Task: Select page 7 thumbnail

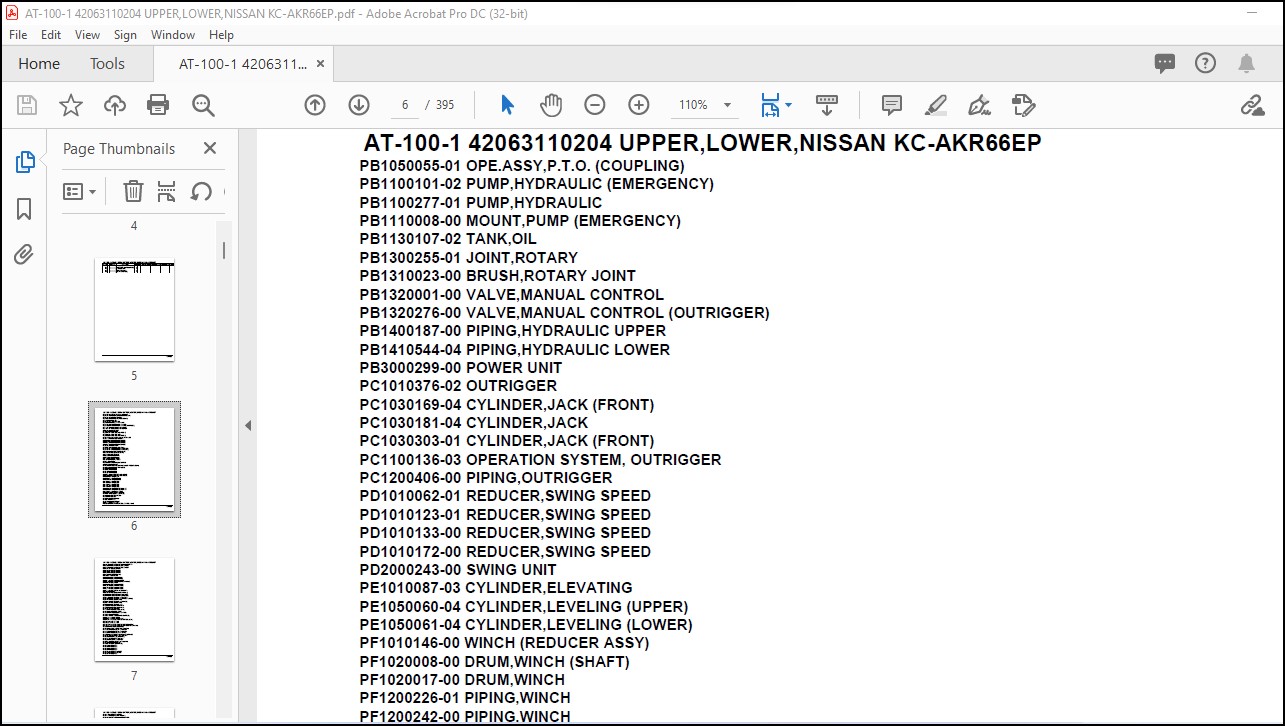Action: pyautogui.click(x=134, y=610)
